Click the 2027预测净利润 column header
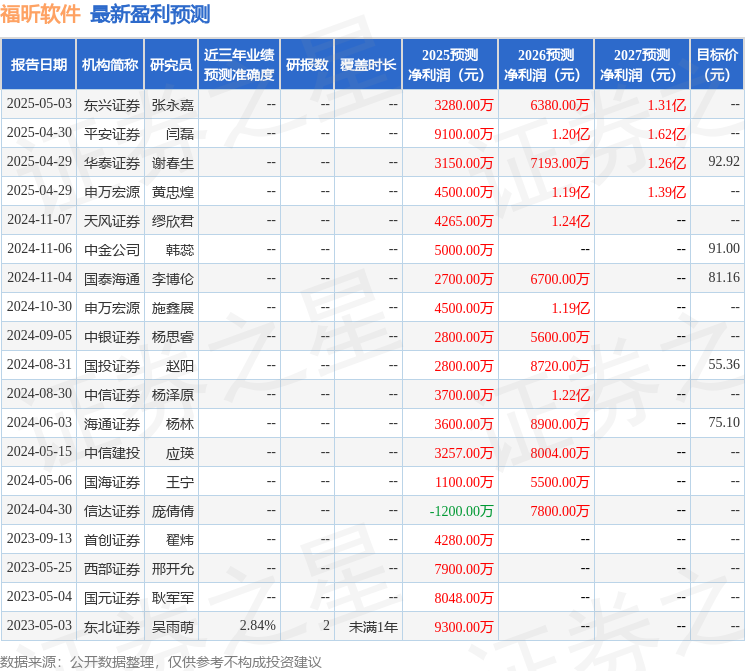Image resolution: width=745 pixels, height=671 pixels. (642, 65)
